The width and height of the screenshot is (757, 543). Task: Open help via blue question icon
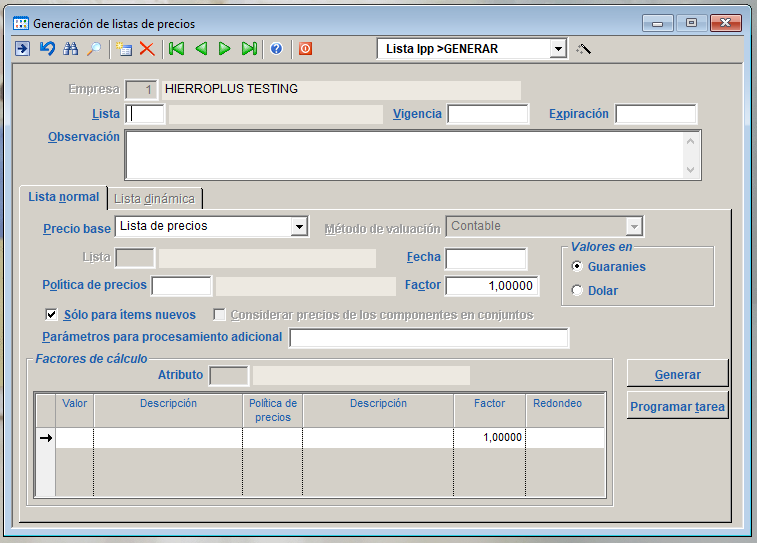coord(276,48)
